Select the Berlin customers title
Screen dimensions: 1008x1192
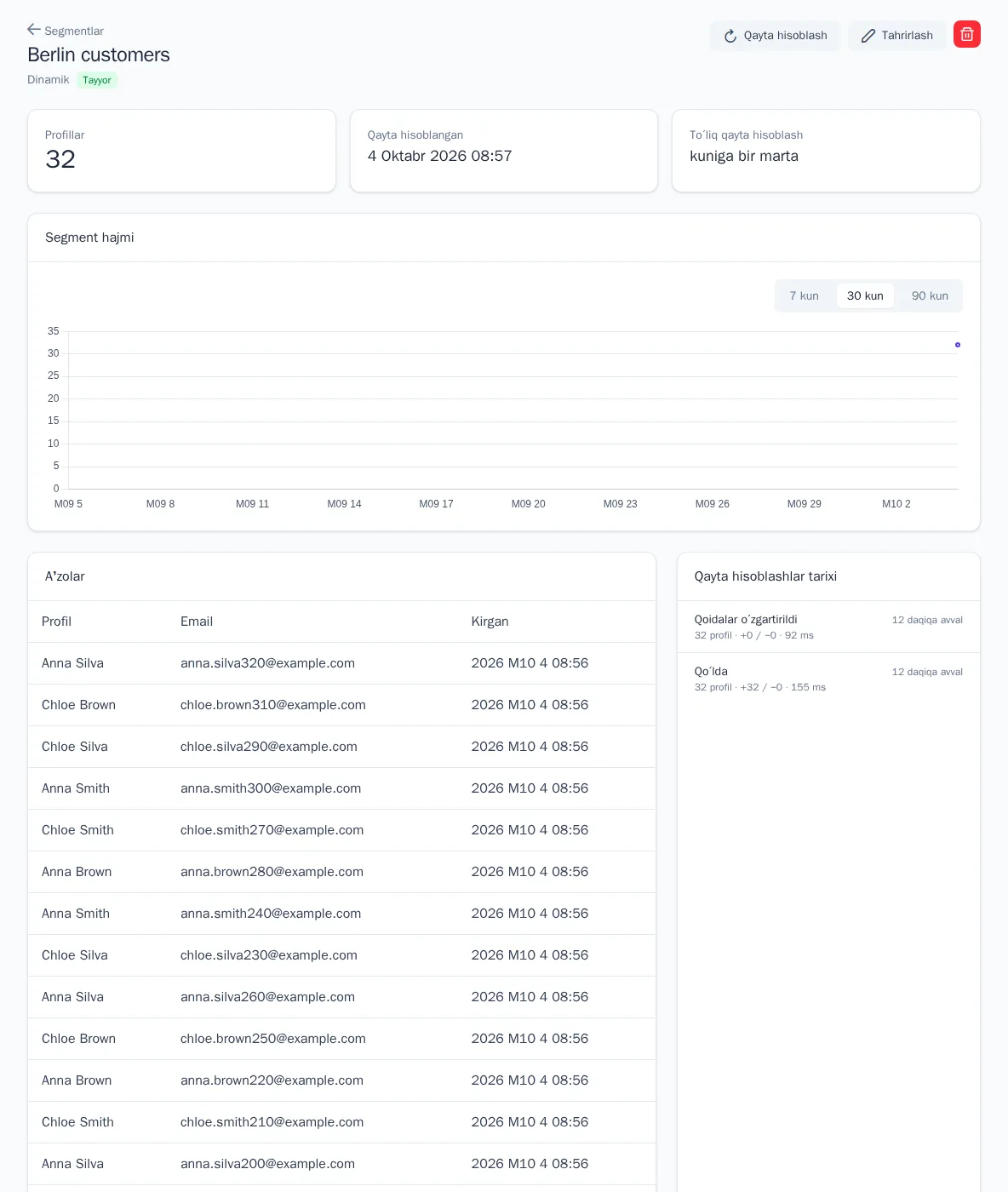click(99, 54)
